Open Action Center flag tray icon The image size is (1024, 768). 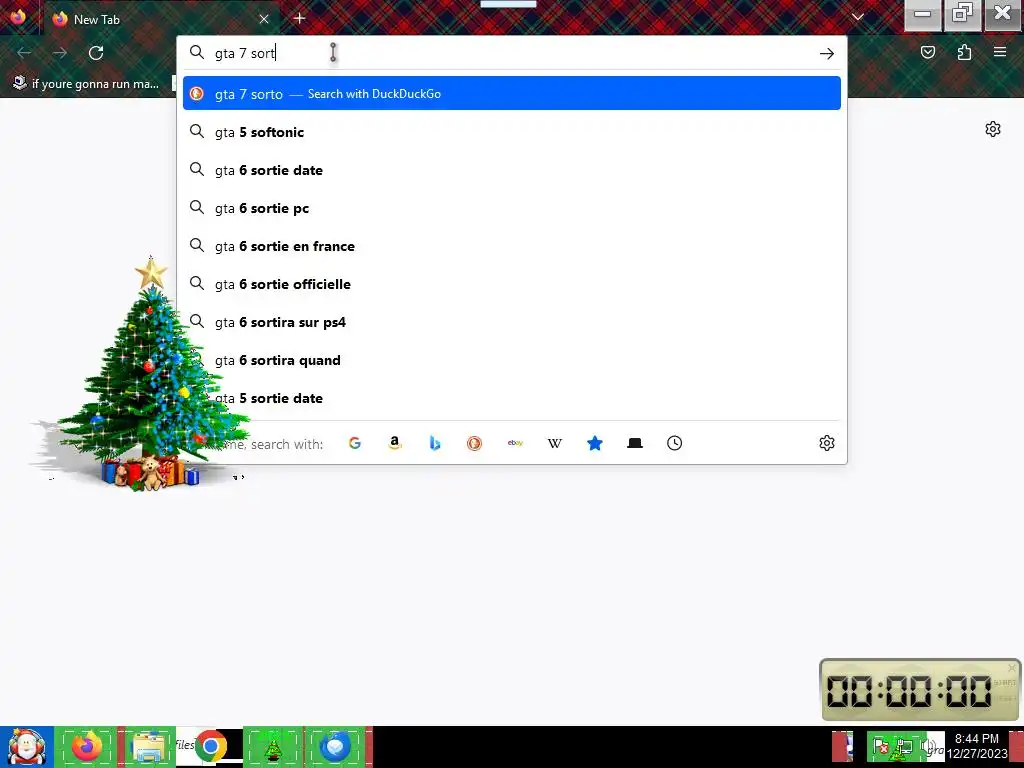point(881,746)
